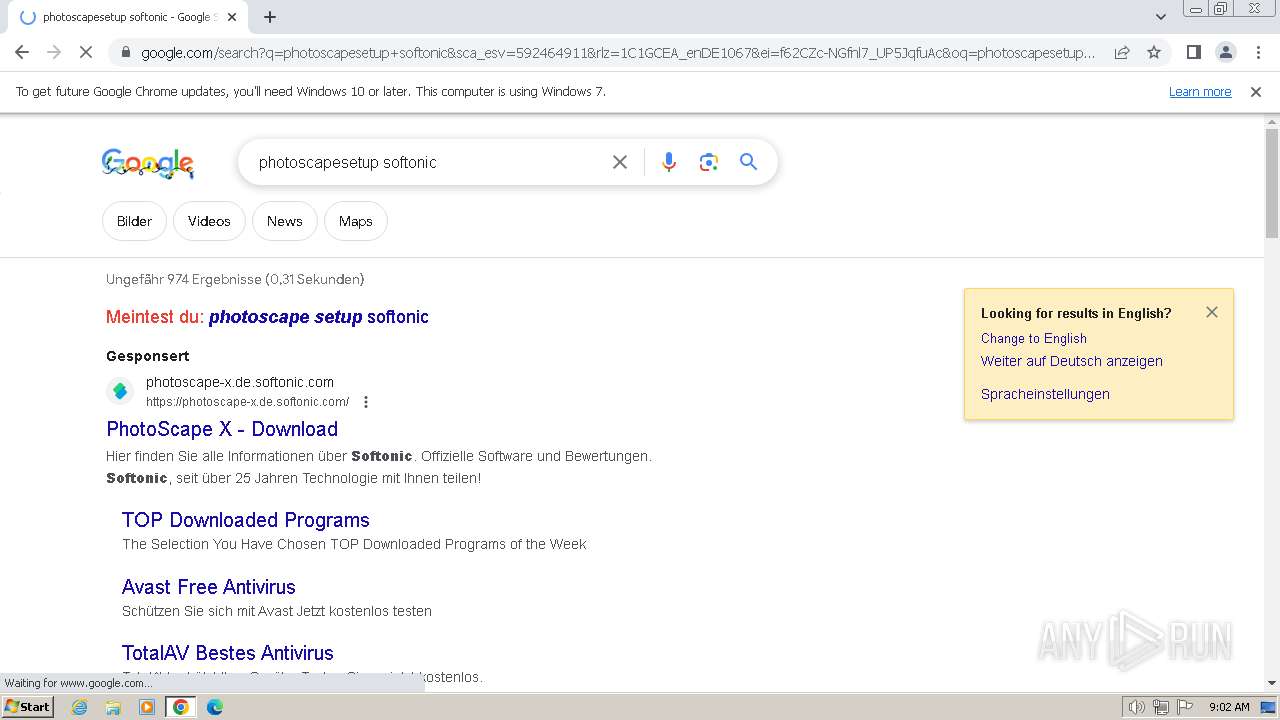This screenshot has height=720, width=1280.
Task: Open volume control in system tray
Action: coord(1136,707)
